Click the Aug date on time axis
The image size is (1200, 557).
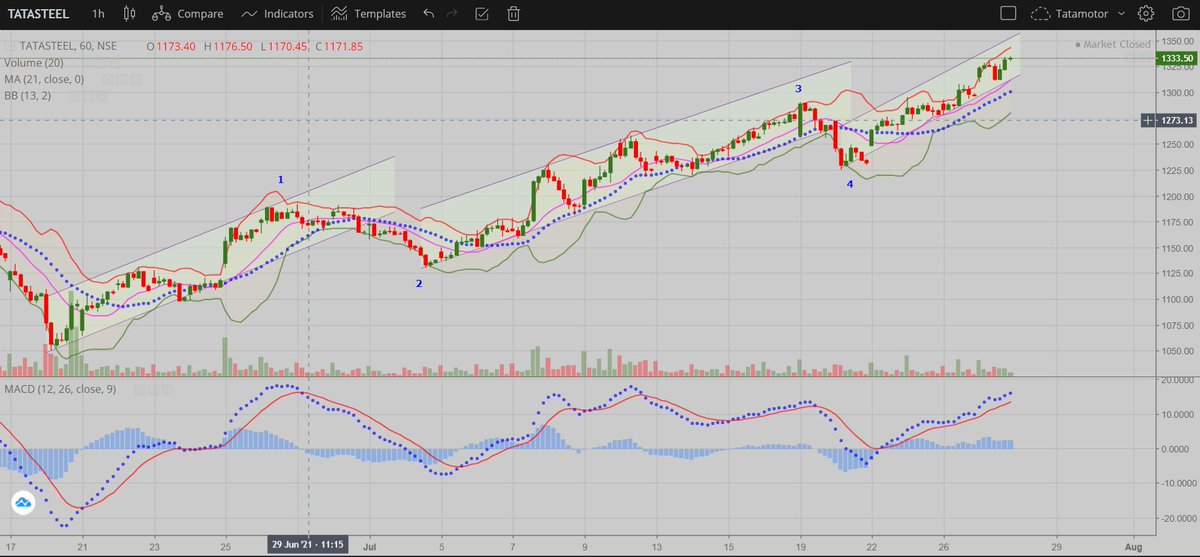point(1132,546)
